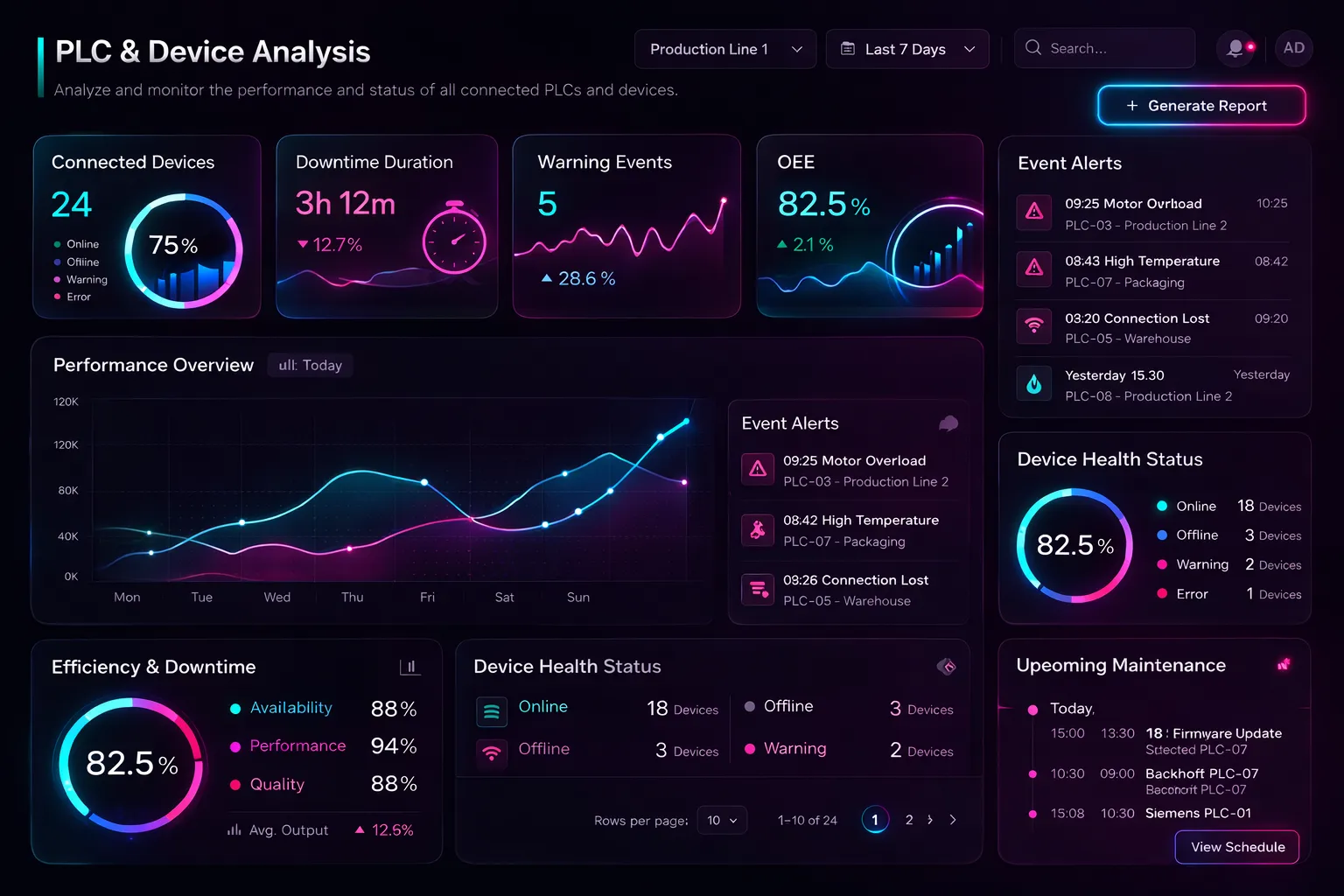
Task: Open the 08:26 Connection Lost alert
Action: click(x=848, y=590)
